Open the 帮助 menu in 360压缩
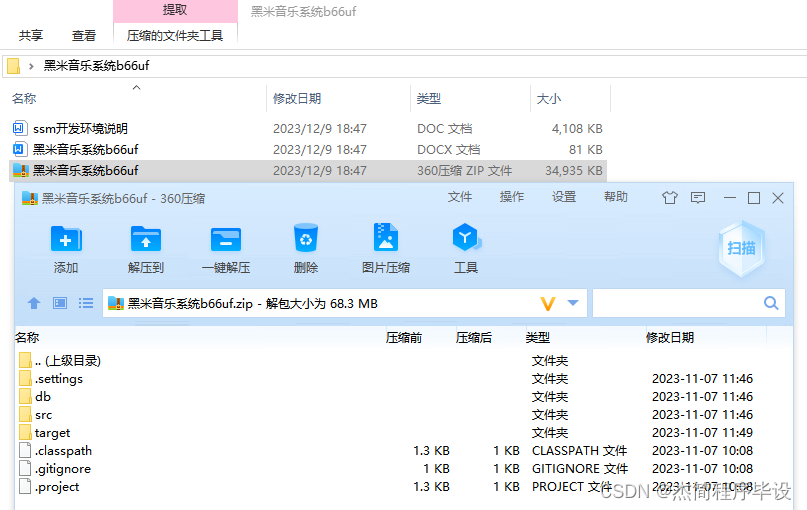Viewport: 807px width, 510px height. tap(616, 197)
